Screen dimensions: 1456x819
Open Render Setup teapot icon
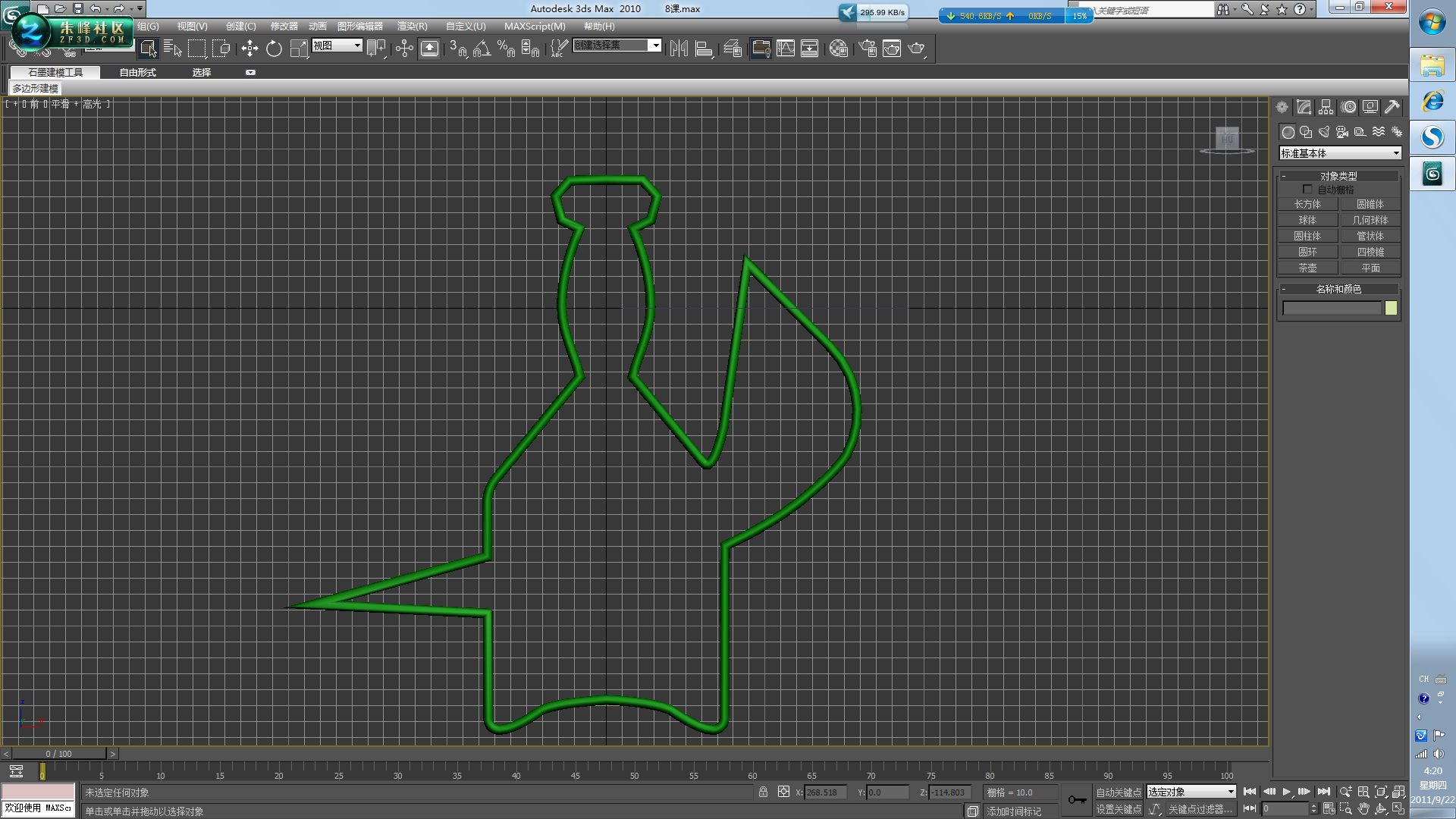click(x=868, y=49)
